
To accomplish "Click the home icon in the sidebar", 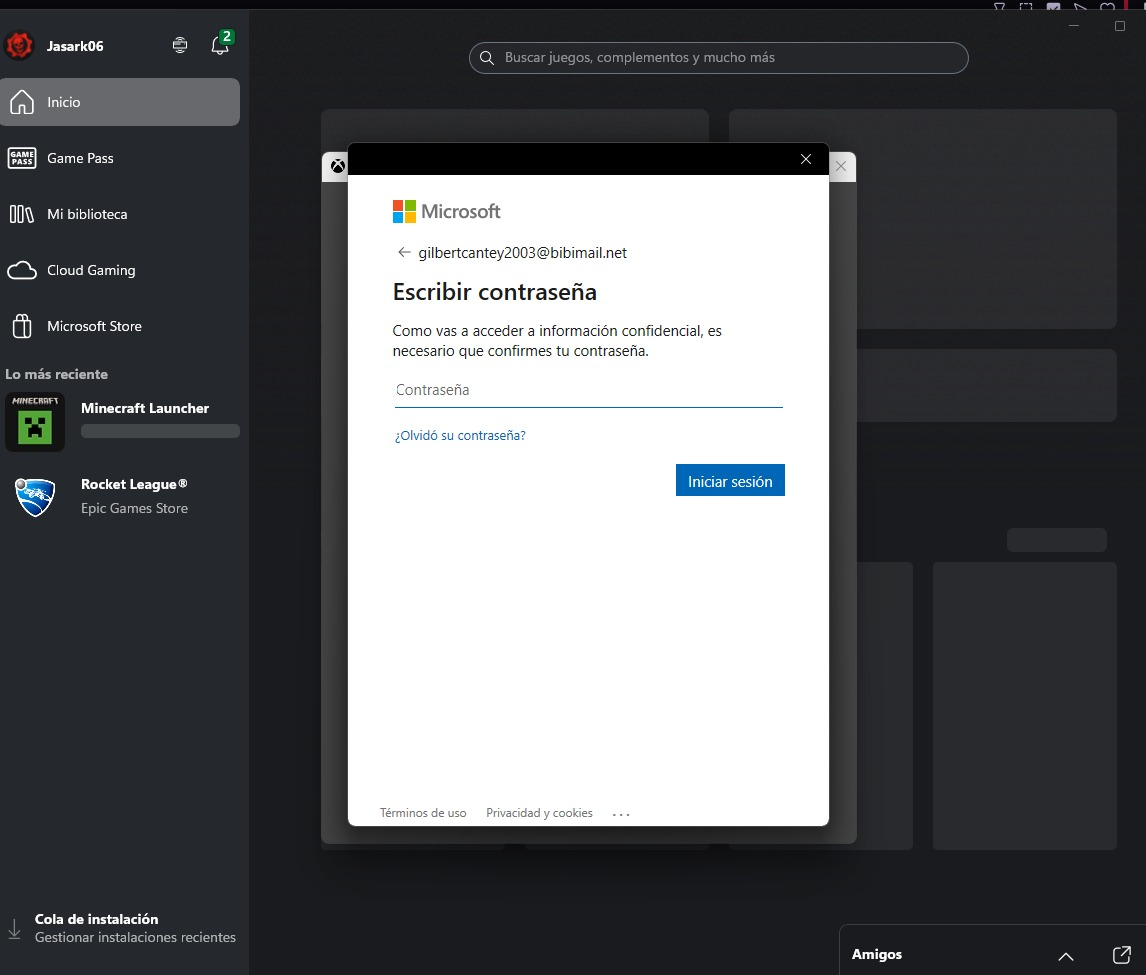I will tap(22, 102).
